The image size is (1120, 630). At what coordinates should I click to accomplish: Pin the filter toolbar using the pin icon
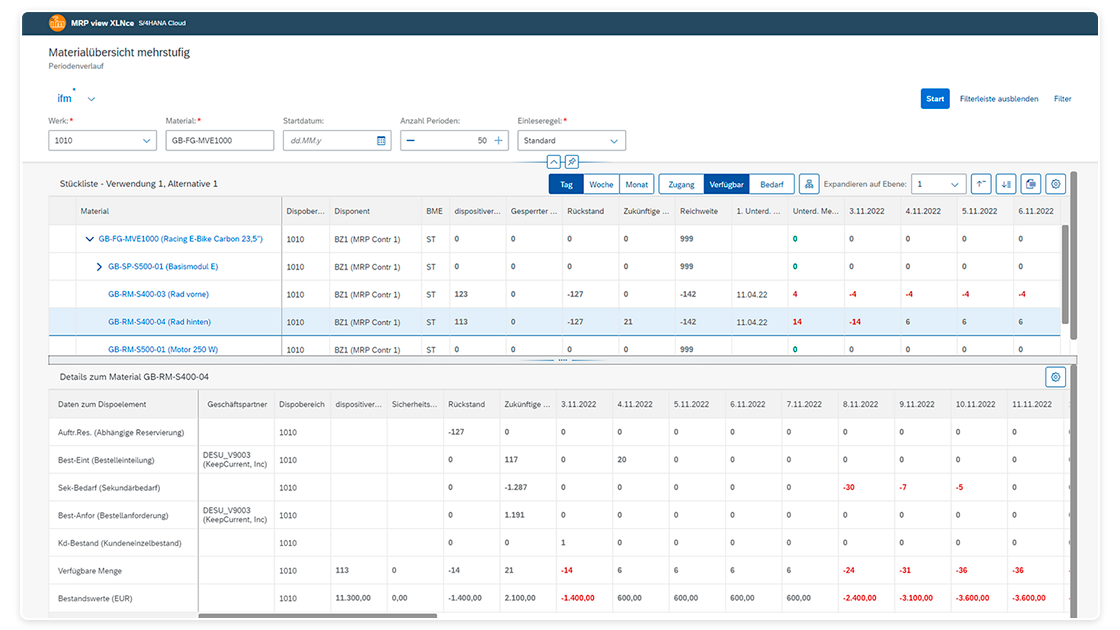tap(571, 162)
